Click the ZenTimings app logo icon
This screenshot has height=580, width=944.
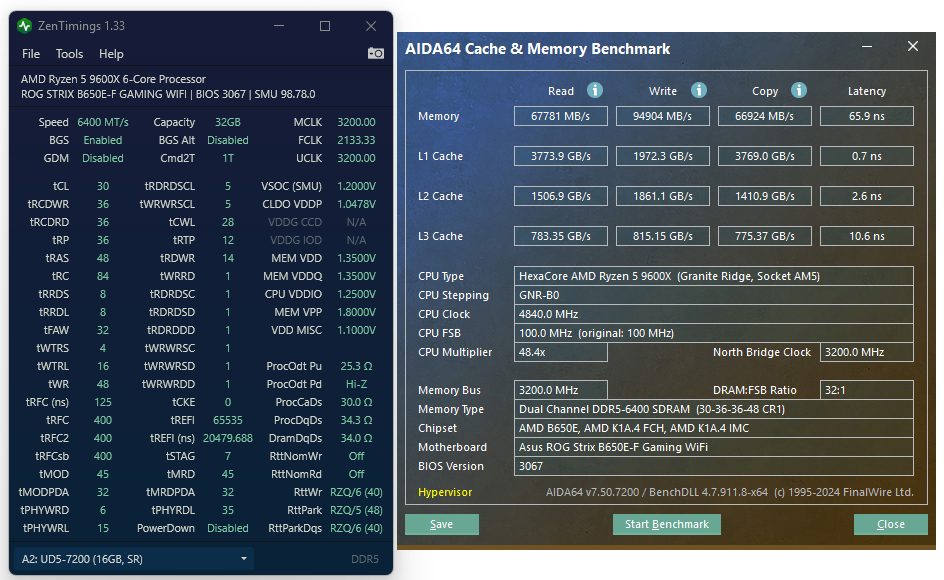pyautogui.click(x=25, y=26)
